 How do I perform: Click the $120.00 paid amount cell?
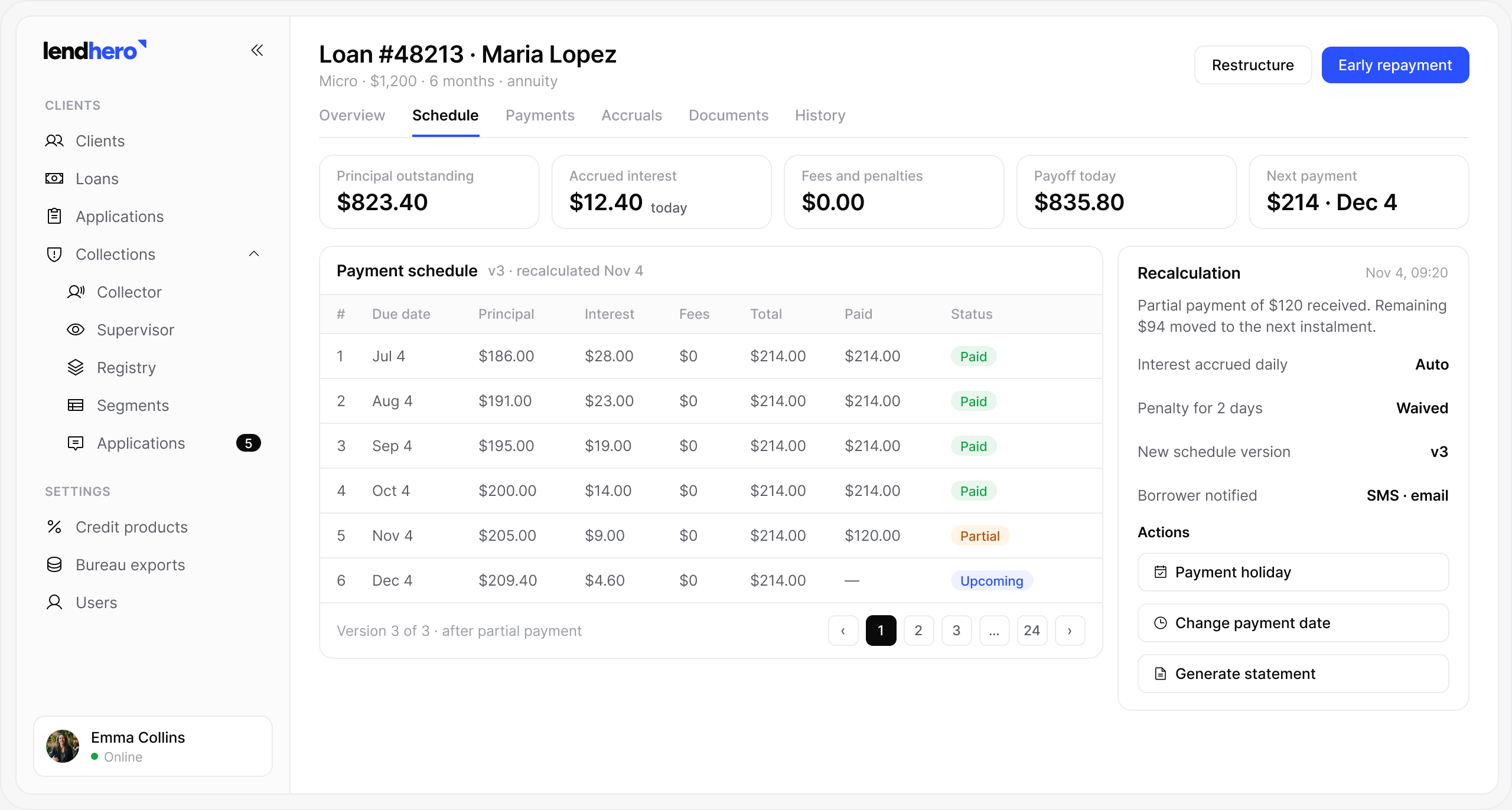(x=872, y=535)
